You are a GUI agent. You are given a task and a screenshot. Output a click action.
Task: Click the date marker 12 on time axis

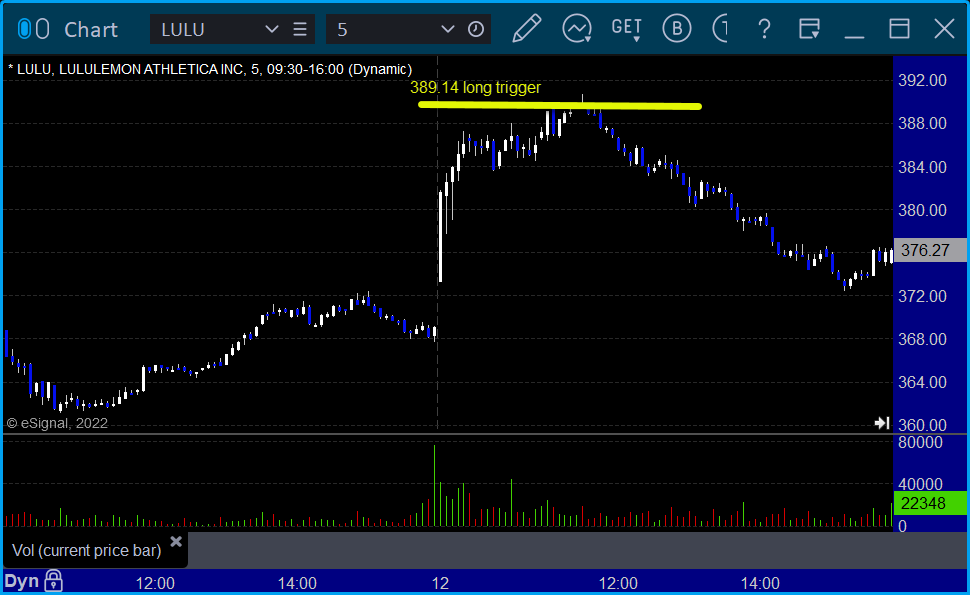440,583
